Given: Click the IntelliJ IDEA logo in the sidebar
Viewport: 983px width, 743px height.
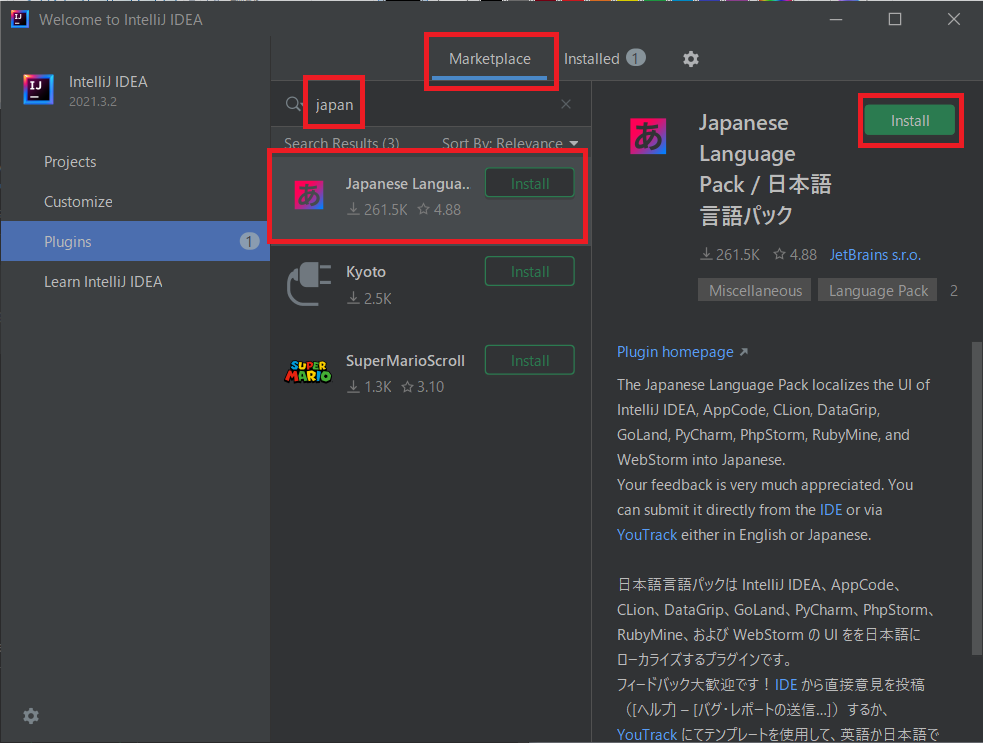Looking at the screenshot, I should click(38, 89).
